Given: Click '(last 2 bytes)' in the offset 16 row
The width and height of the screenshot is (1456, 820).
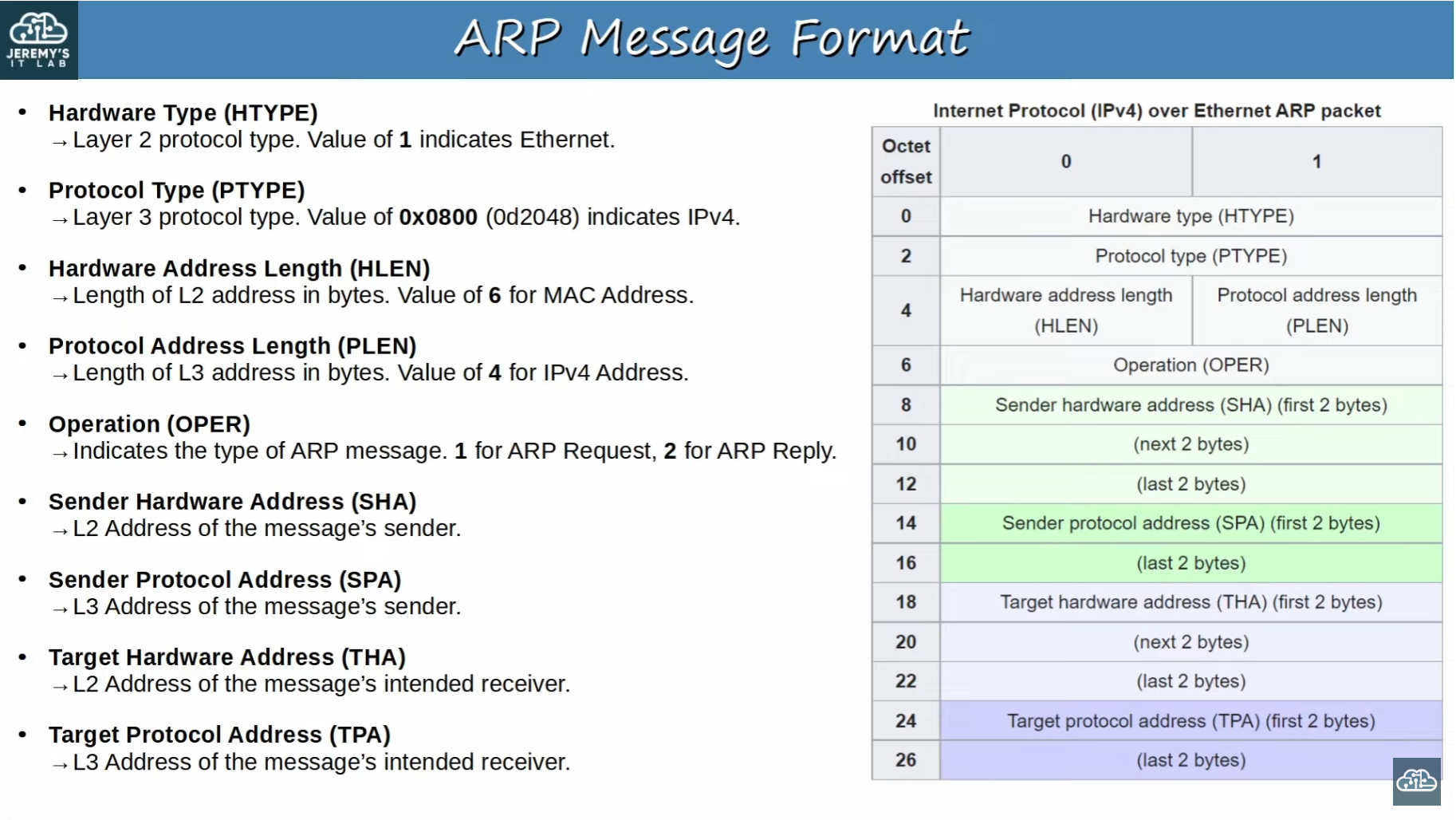Looking at the screenshot, I should point(1191,563).
